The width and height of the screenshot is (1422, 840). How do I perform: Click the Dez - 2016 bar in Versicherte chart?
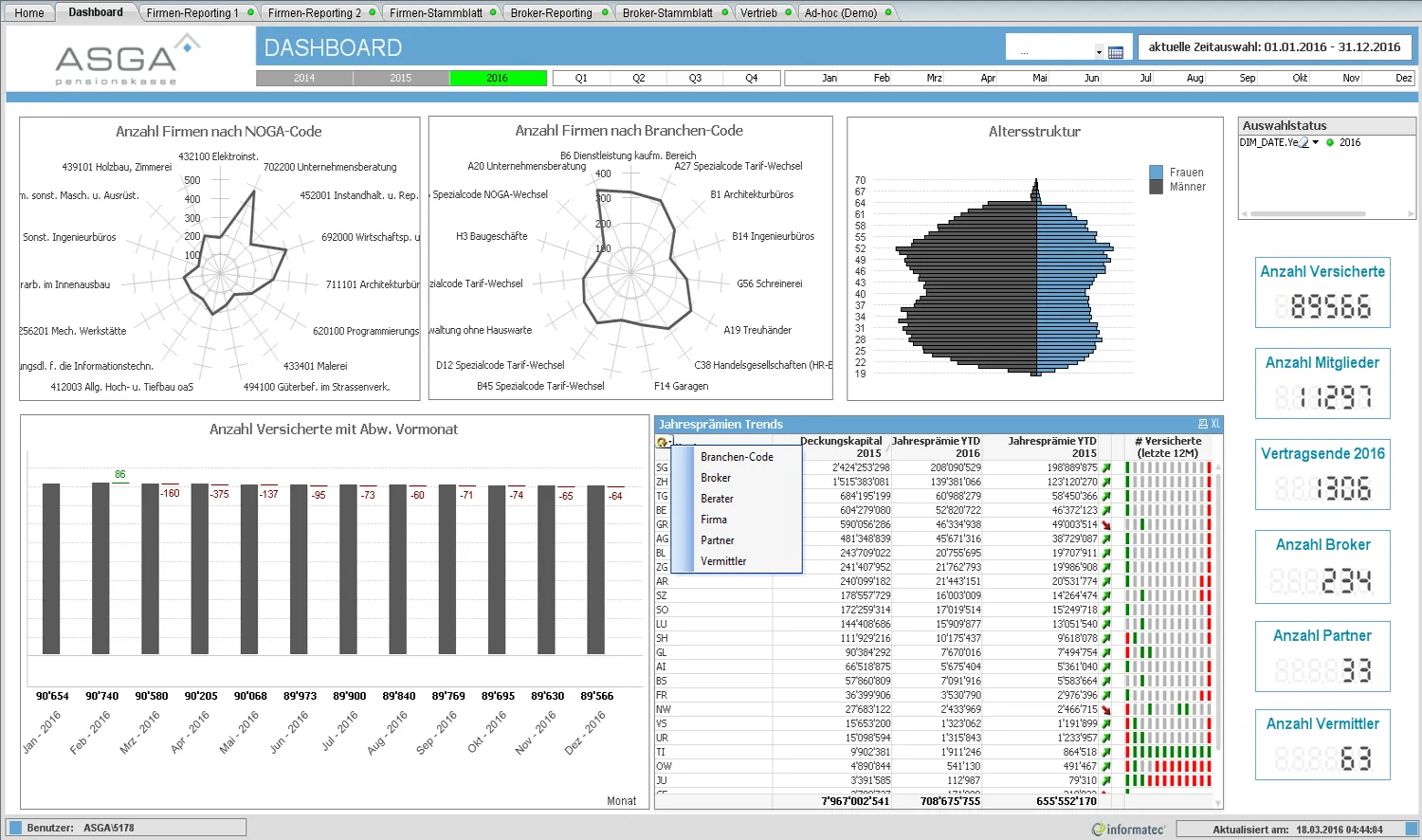(x=595, y=570)
